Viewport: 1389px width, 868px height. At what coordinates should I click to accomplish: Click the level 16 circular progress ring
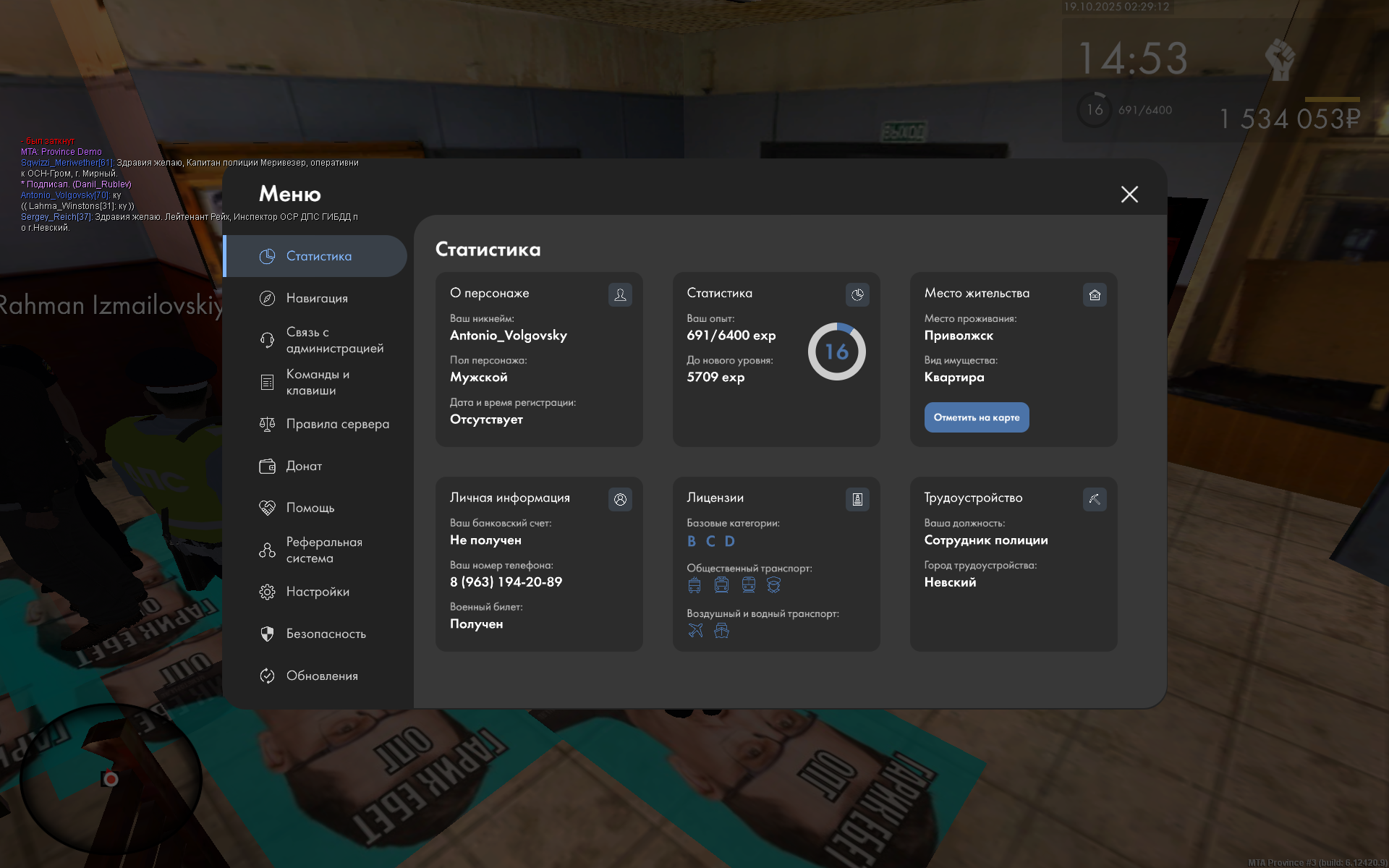836,352
